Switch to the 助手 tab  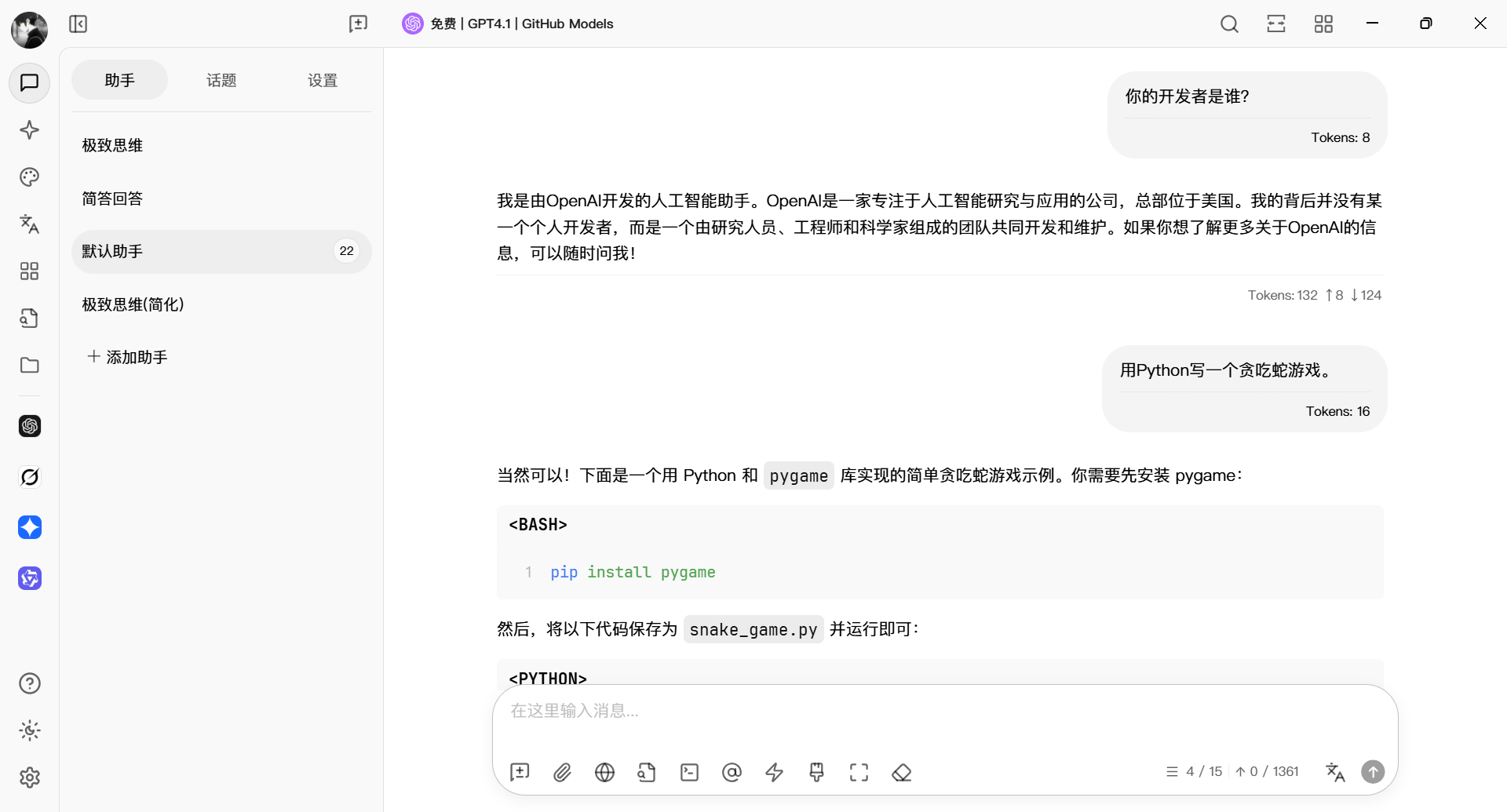119,80
